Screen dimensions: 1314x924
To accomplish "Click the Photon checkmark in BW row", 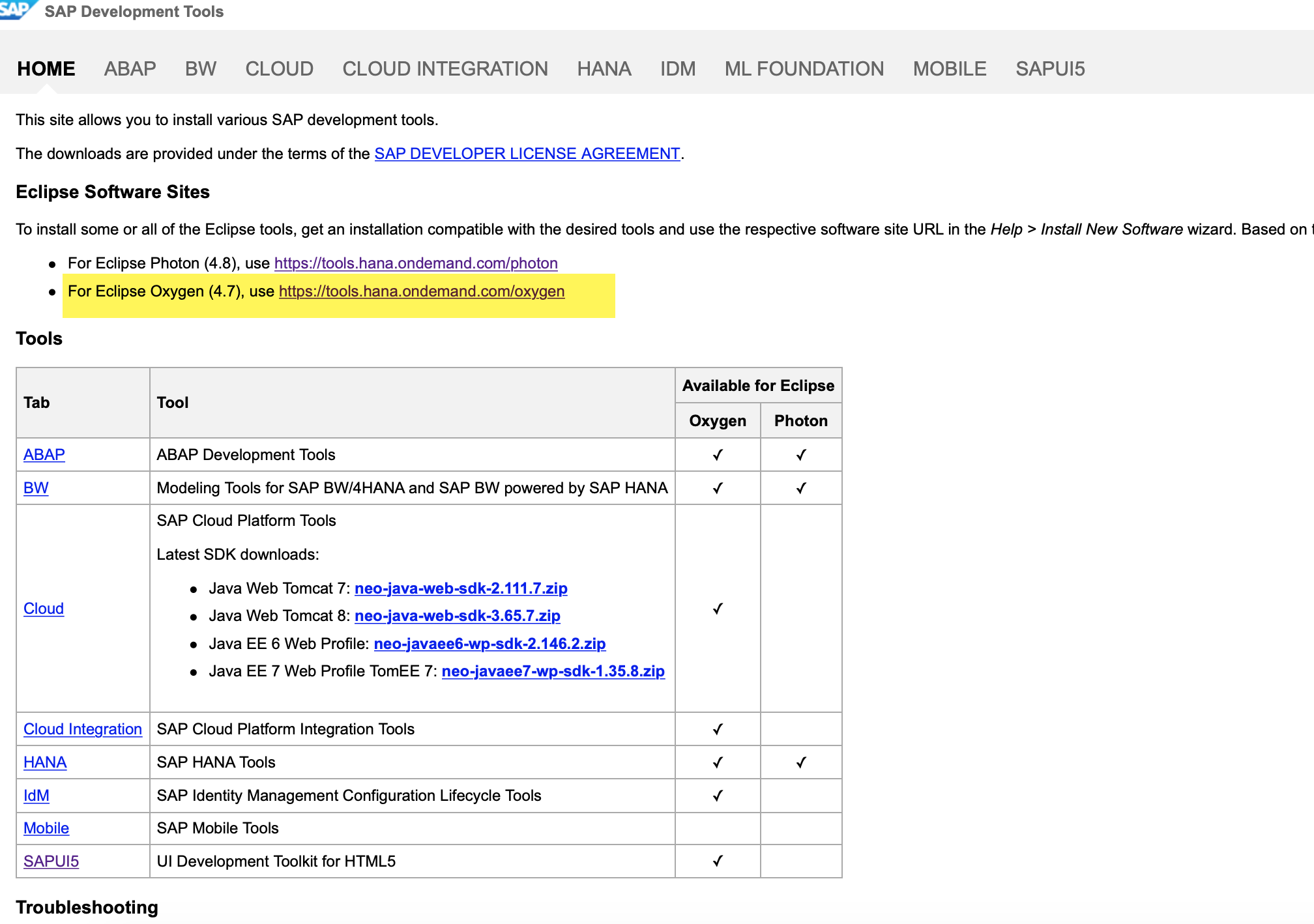I will 801,488.
